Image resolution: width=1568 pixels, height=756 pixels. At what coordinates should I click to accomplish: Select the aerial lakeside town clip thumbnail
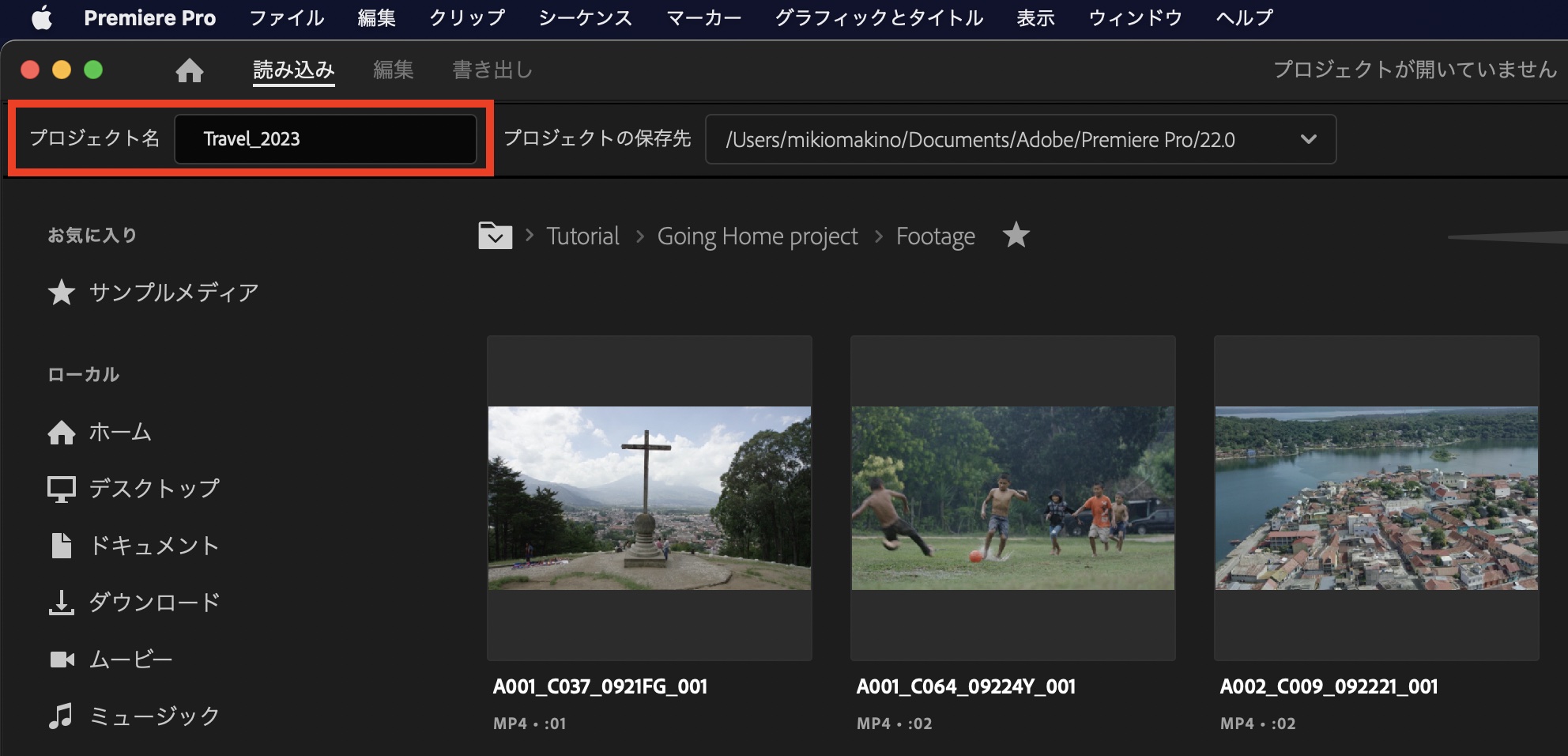coord(1377,498)
